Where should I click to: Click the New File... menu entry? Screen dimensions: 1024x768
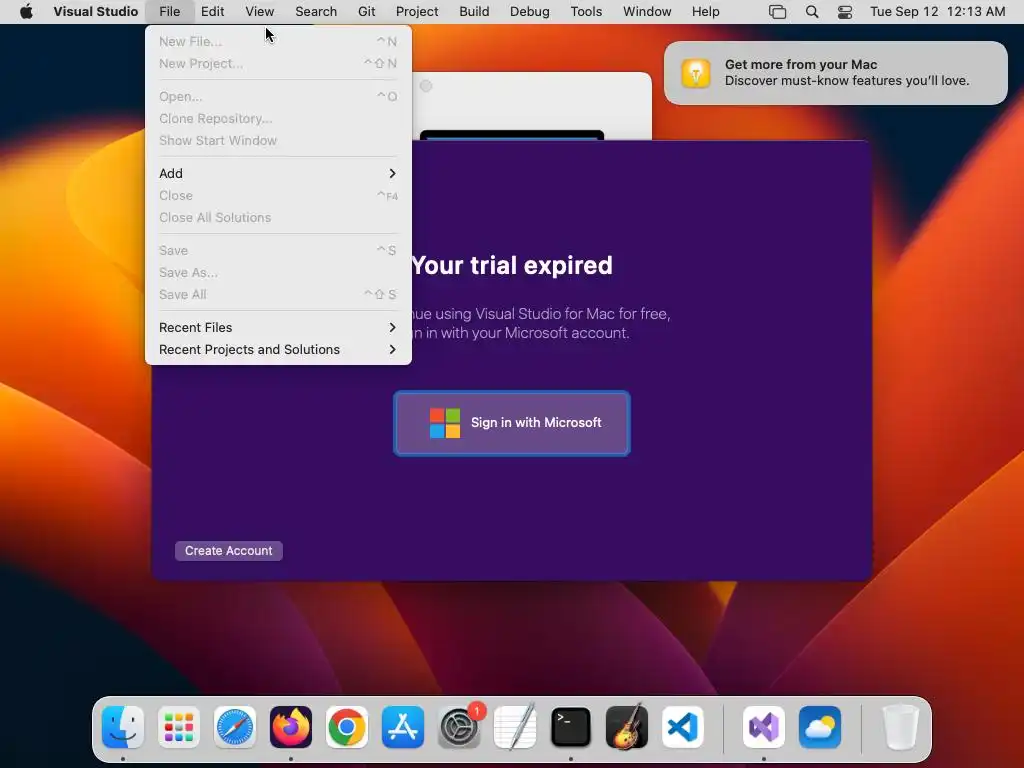tap(278, 41)
